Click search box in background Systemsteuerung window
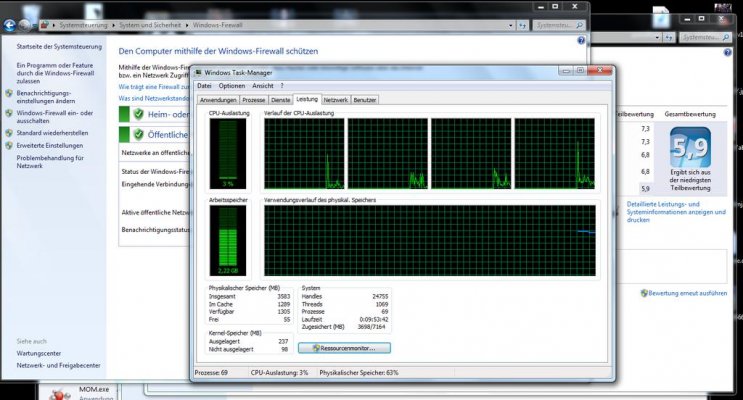The height and width of the screenshot is (400, 743). click(x=706, y=37)
